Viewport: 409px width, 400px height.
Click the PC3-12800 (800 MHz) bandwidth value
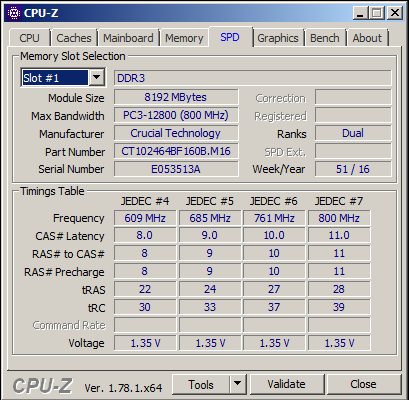coord(176,115)
